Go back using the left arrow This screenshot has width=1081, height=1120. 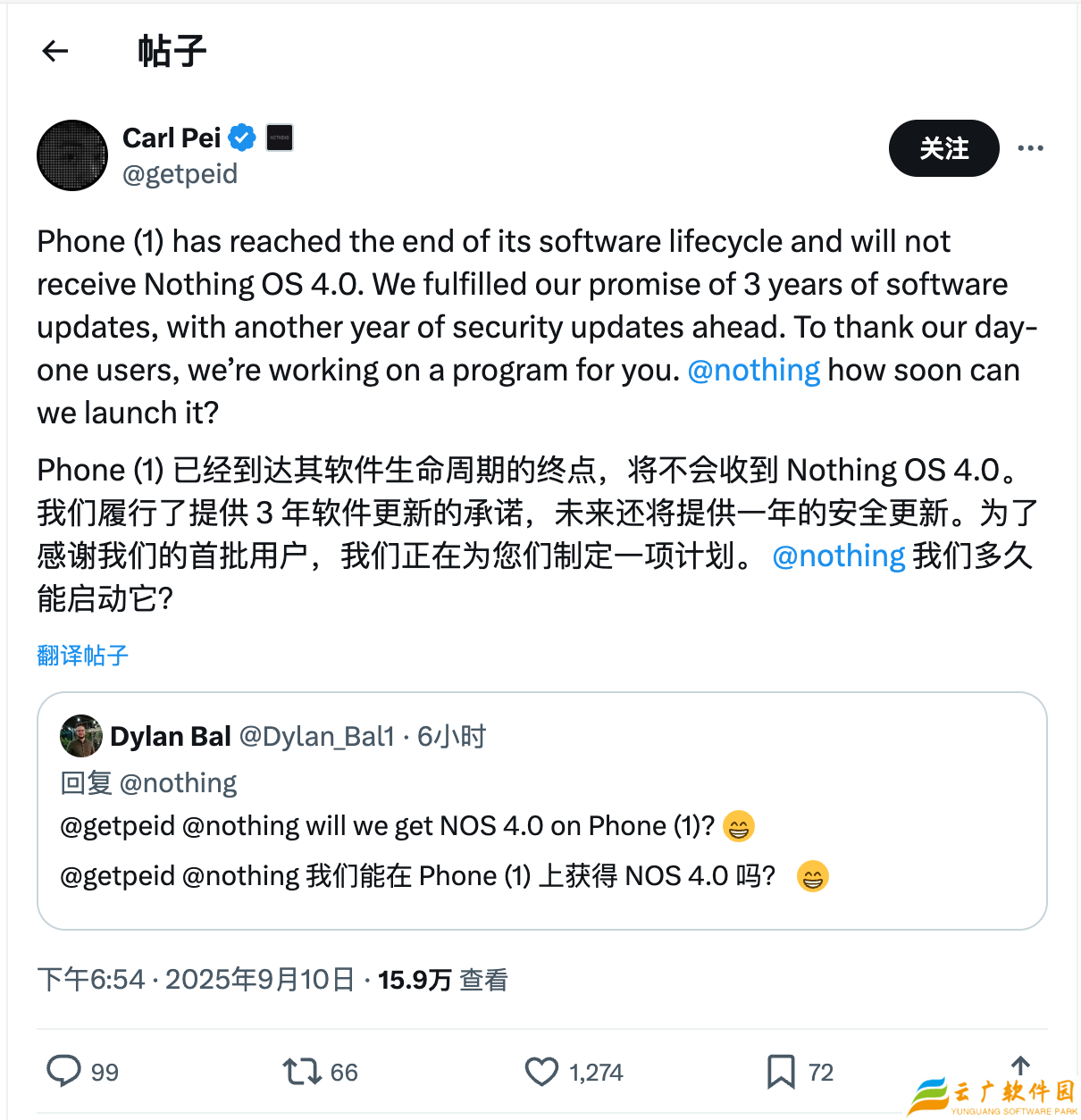(55, 51)
